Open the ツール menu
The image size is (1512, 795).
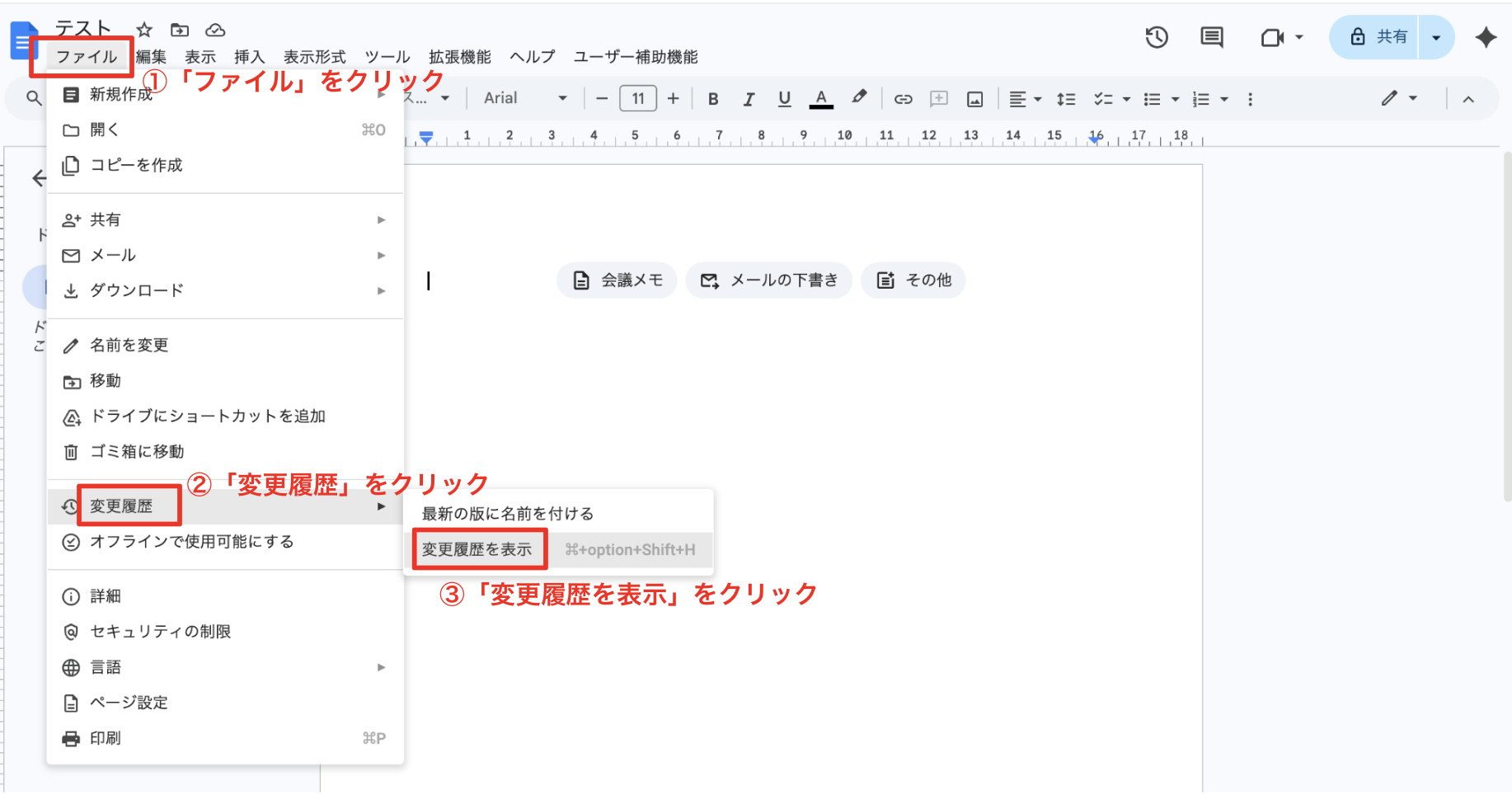click(387, 57)
